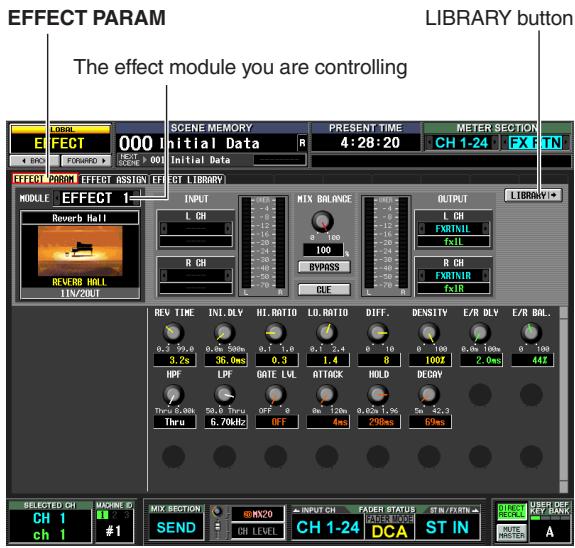This screenshot has height=548, width=575.
Task: Click the LIBRARY button
Action: pos(533,195)
